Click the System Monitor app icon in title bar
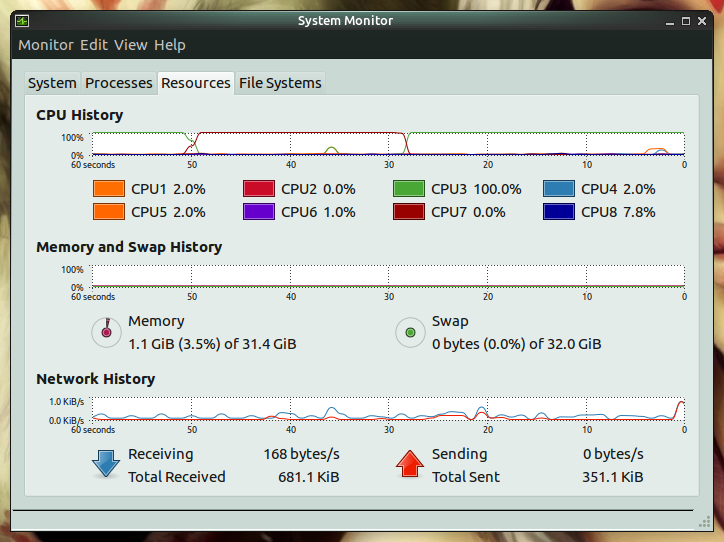Image resolution: width=724 pixels, height=542 pixels. 22,21
